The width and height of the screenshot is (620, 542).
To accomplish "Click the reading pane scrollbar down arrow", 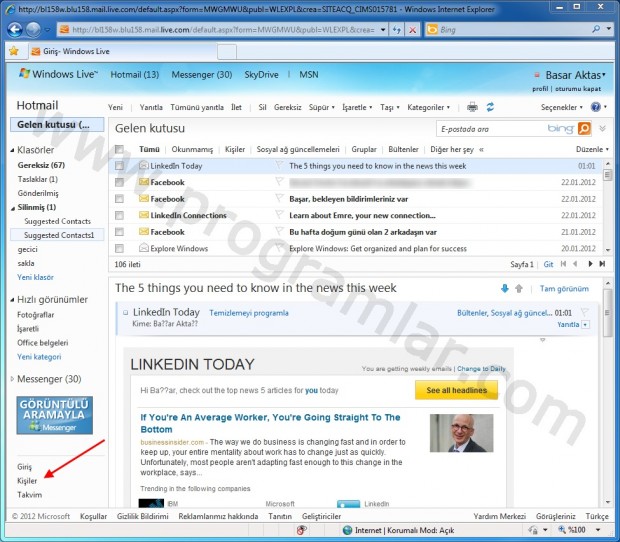I will pos(608,502).
